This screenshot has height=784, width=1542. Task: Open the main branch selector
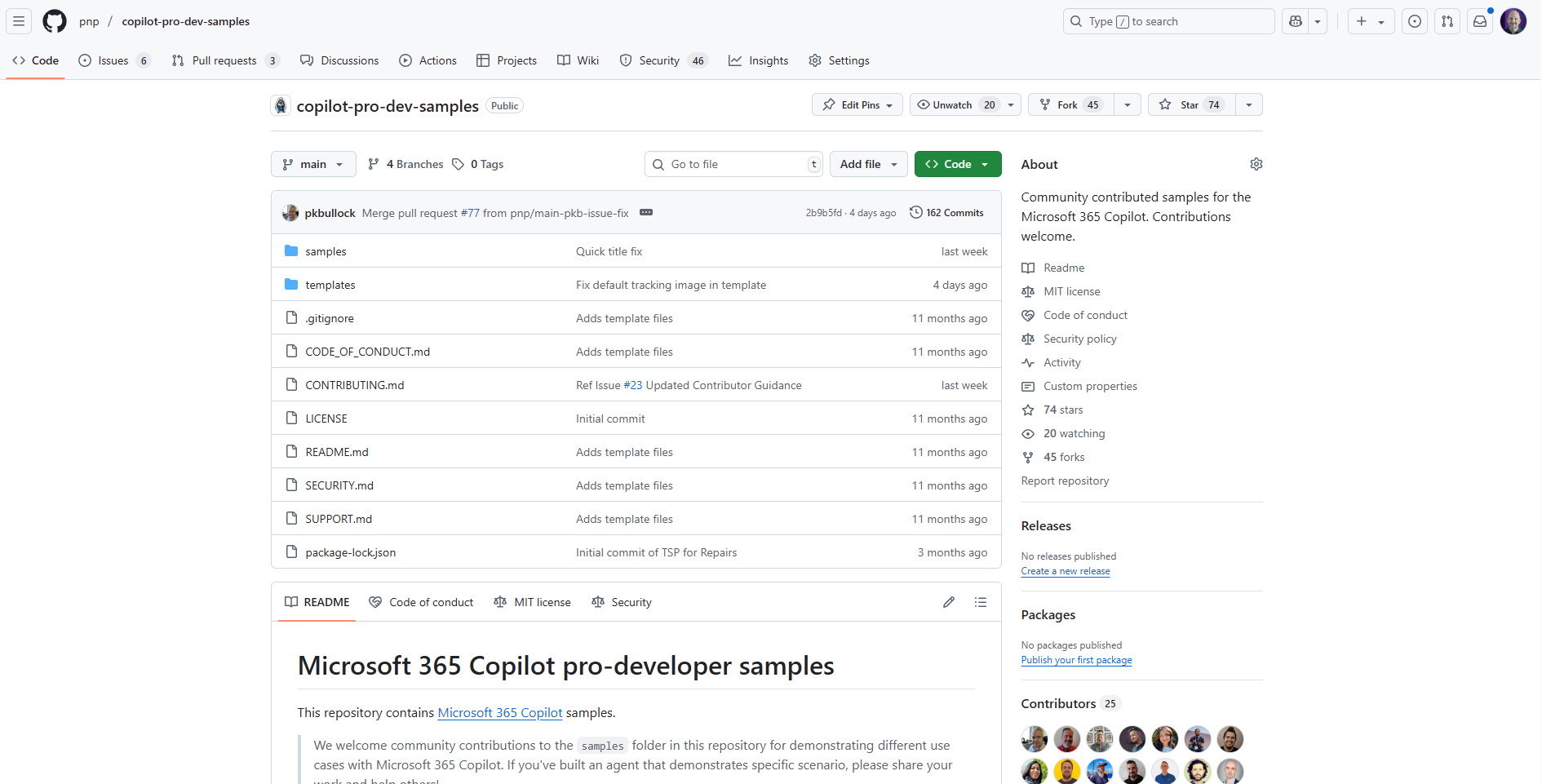click(x=313, y=164)
